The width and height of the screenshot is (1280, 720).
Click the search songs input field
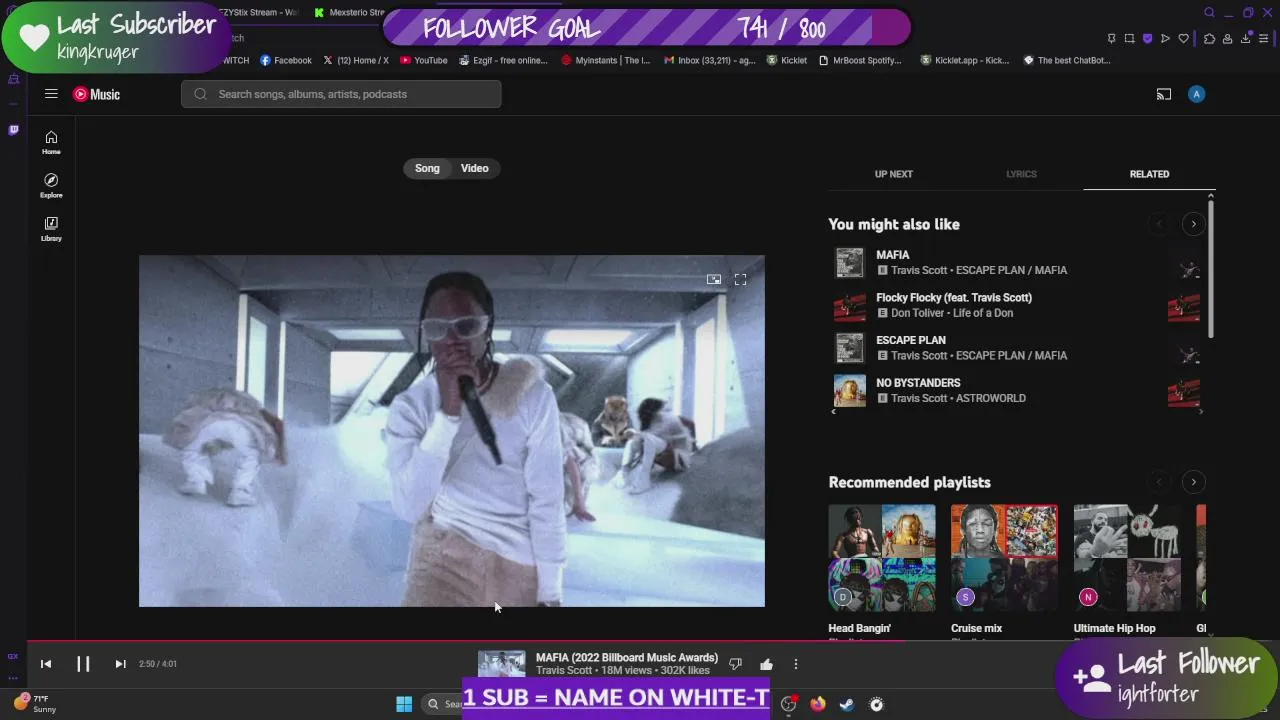coord(341,94)
